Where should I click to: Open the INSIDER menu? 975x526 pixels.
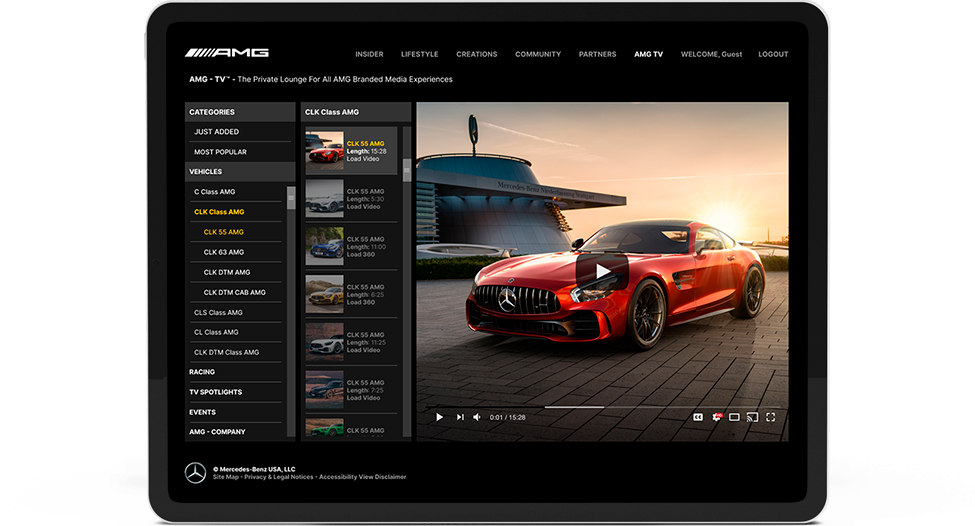click(369, 54)
